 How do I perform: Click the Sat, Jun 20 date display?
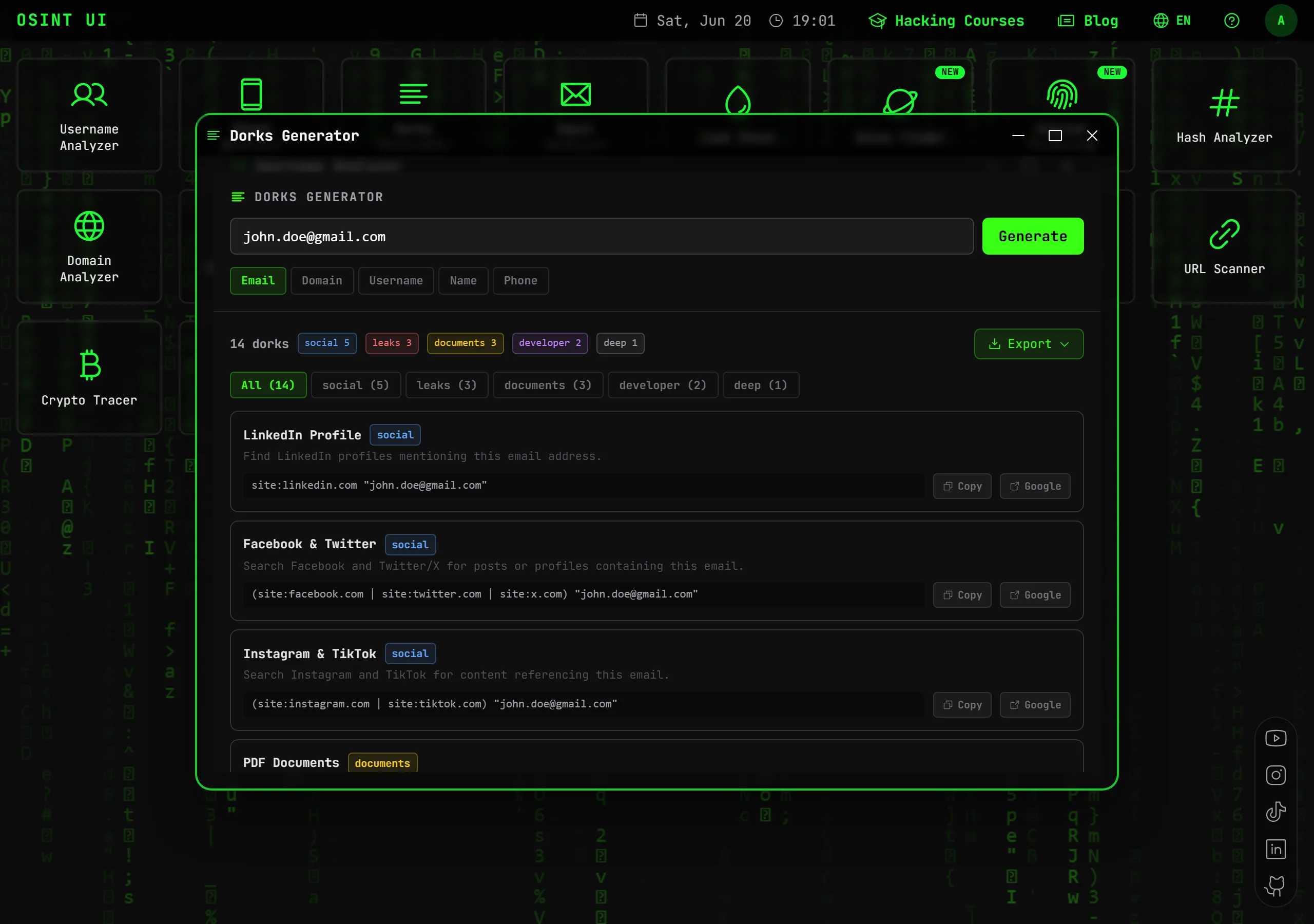pyautogui.click(x=692, y=21)
